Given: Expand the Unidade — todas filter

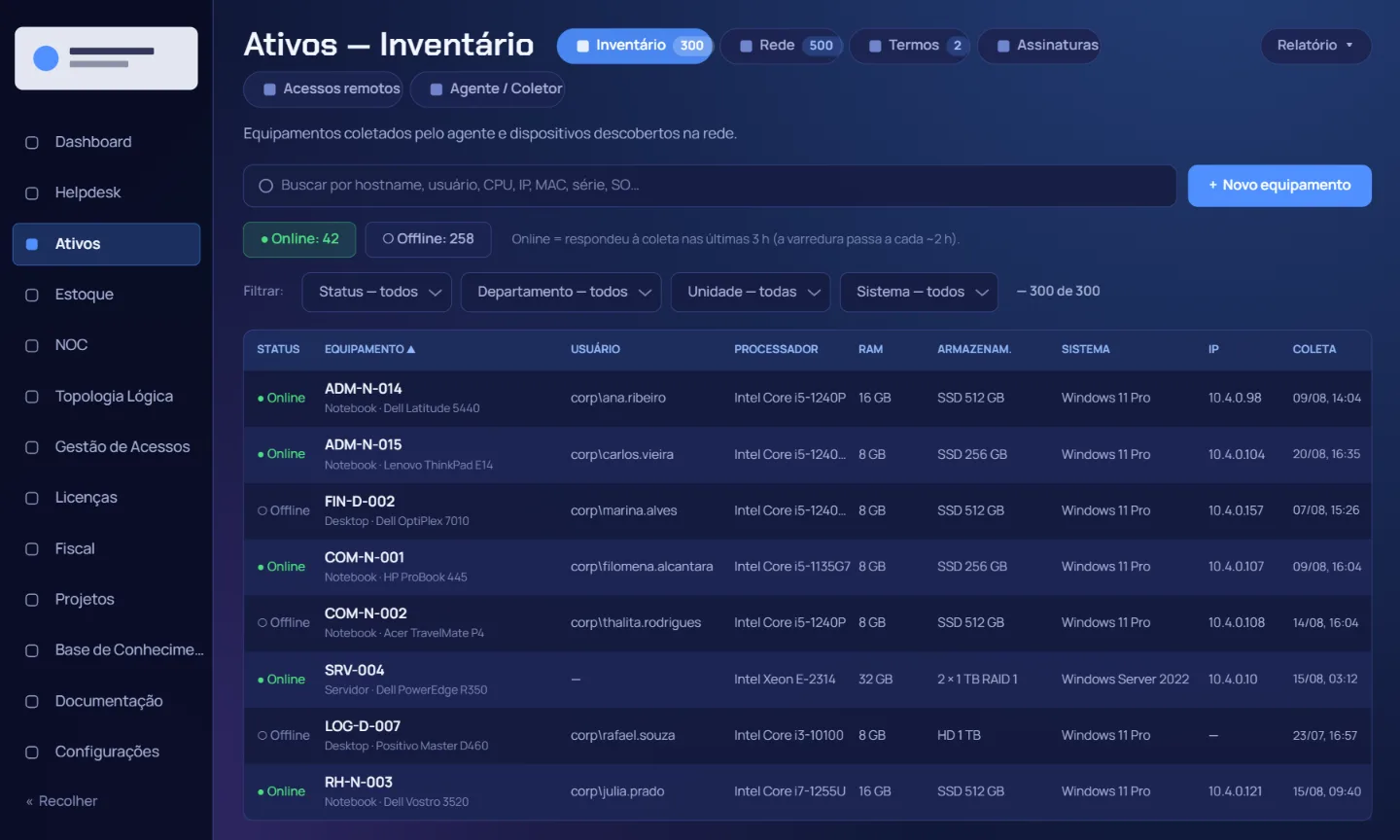Looking at the screenshot, I should 751,292.
